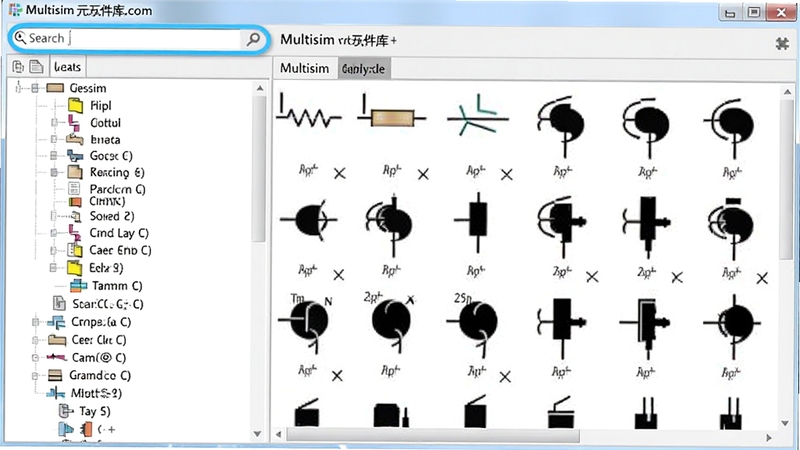The image size is (800, 450).
Task: Click the horizontal scrollbar left arrow
Action: point(279,435)
